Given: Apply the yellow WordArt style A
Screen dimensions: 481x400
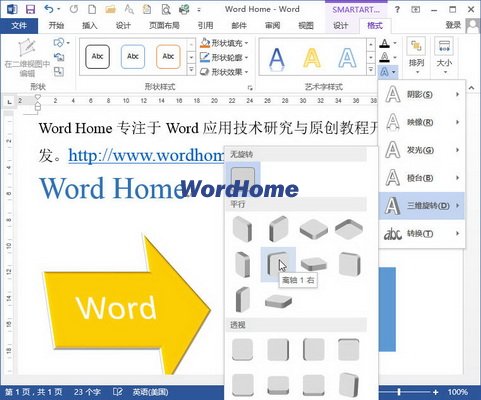Looking at the screenshot, I should pos(312,58).
